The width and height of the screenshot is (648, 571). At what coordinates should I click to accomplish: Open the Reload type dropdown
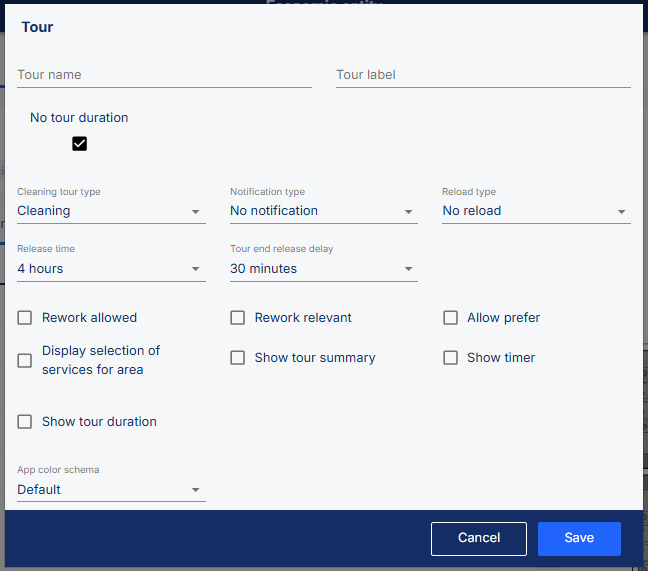[535, 211]
